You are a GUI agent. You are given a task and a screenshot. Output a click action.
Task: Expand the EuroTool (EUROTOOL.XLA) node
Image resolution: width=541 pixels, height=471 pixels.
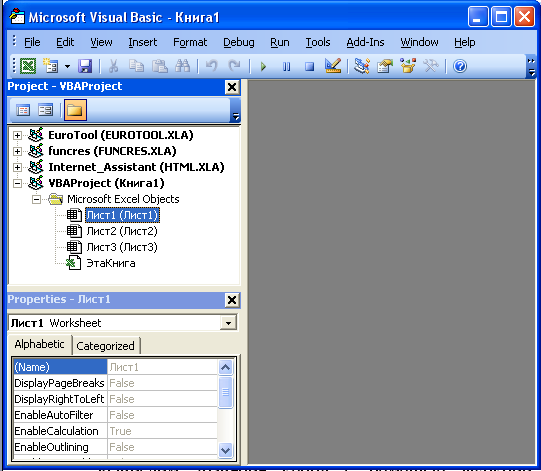pos(17,135)
